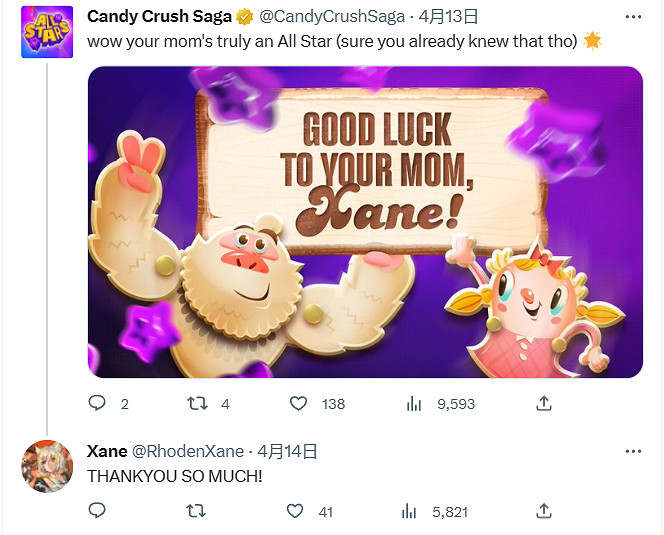
Task: Enlarge the Good Luck Xane image
Action: pyautogui.click(x=364, y=222)
